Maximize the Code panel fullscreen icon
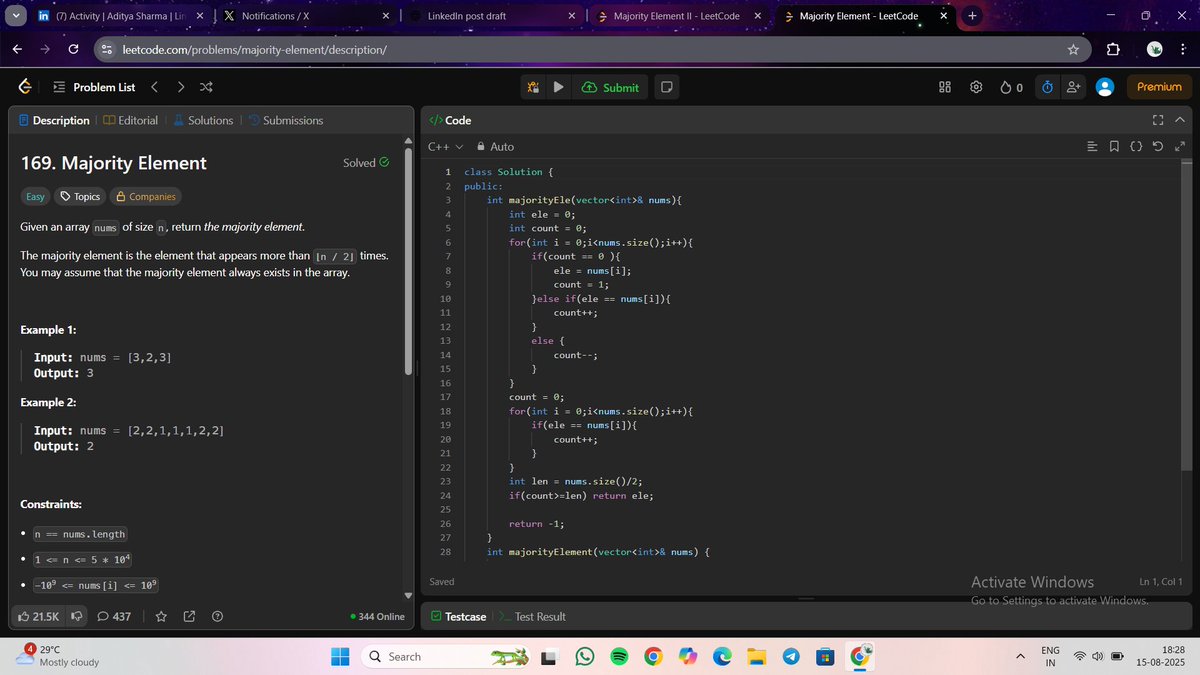The height and width of the screenshot is (675, 1200). (x=1158, y=120)
